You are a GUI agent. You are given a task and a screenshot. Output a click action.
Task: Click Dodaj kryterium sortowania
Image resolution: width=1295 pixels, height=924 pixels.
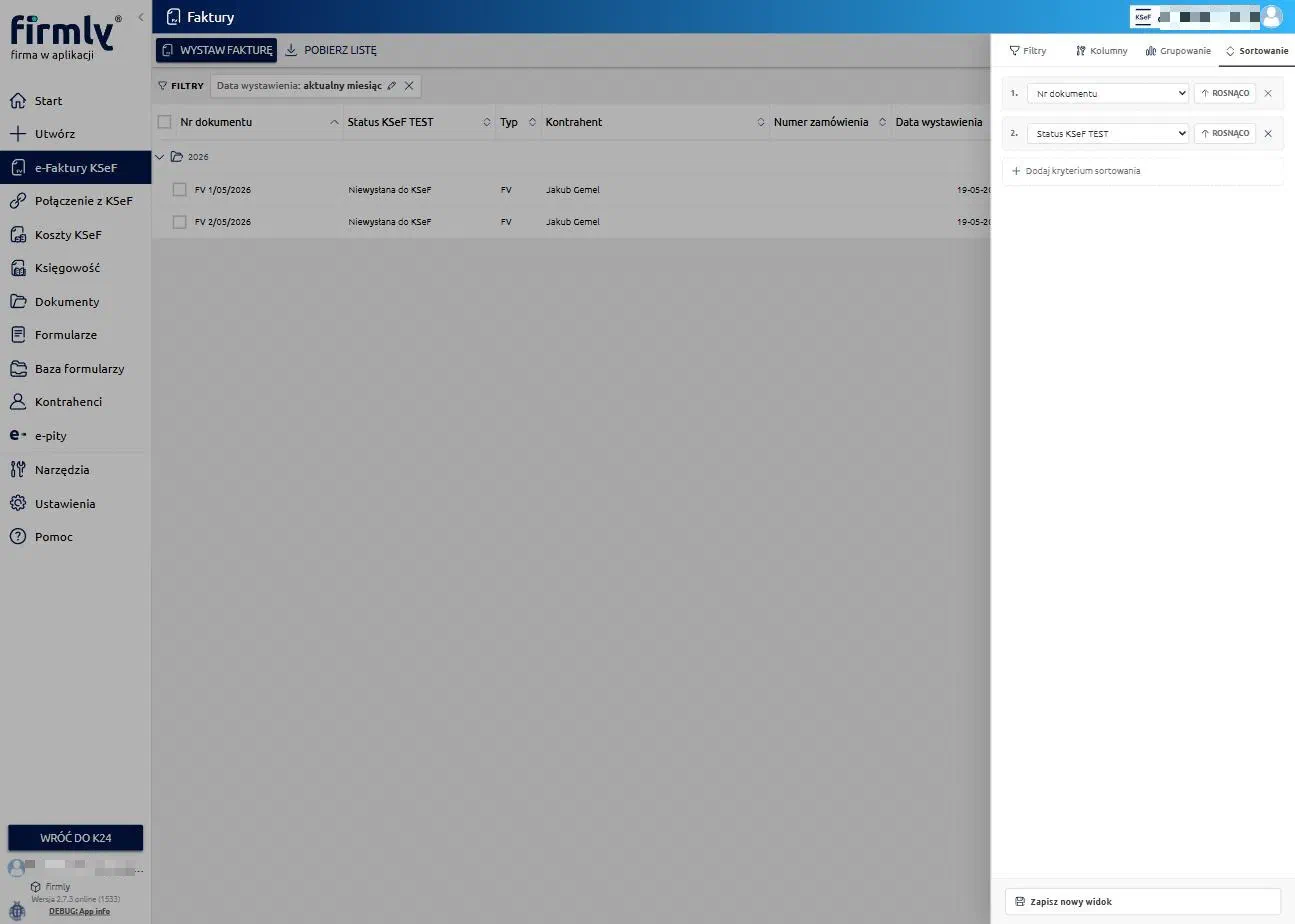tap(1076, 171)
